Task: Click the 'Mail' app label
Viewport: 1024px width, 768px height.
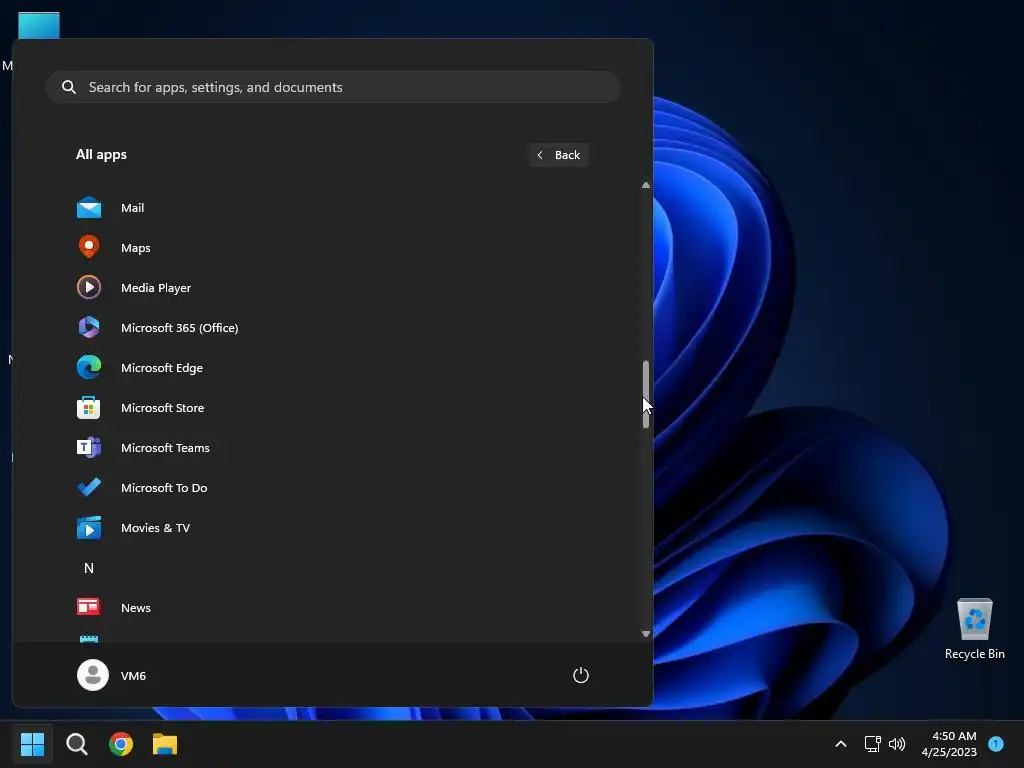Action: pyautogui.click(x=133, y=208)
